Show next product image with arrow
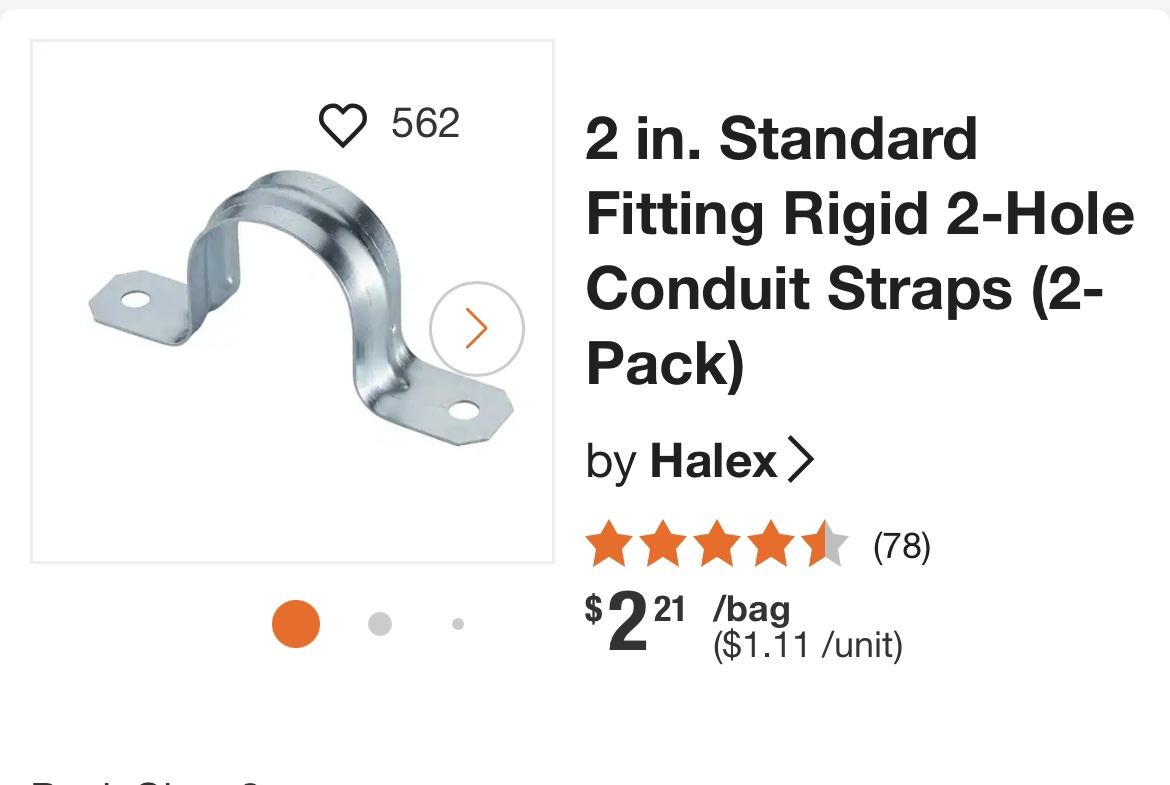This screenshot has width=1170, height=785. point(477,328)
